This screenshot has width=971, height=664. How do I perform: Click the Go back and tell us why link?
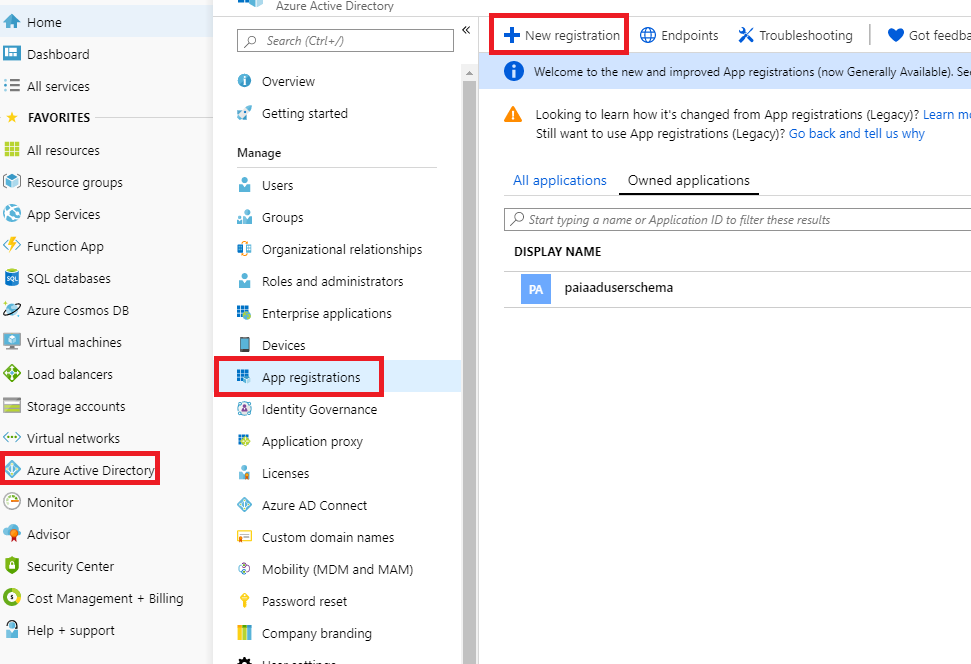coord(856,133)
